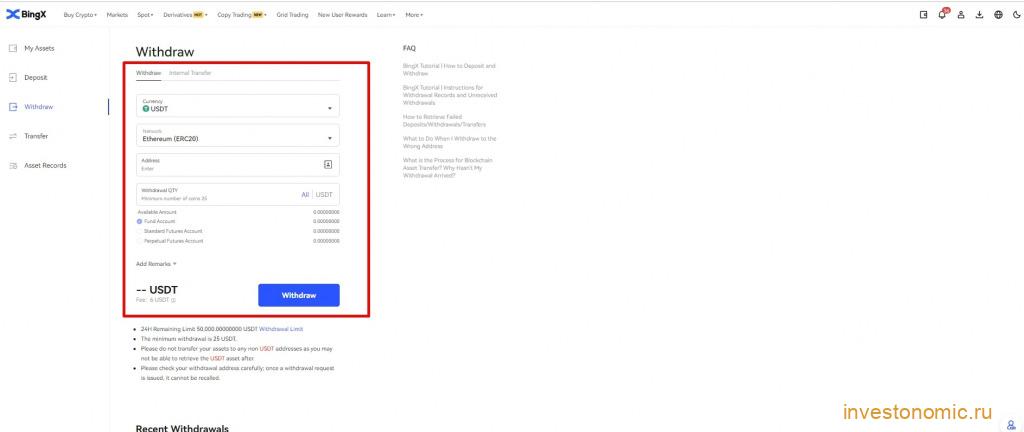Open address book icon in Address field
This screenshot has height=432, width=1024.
click(x=328, y=164)
